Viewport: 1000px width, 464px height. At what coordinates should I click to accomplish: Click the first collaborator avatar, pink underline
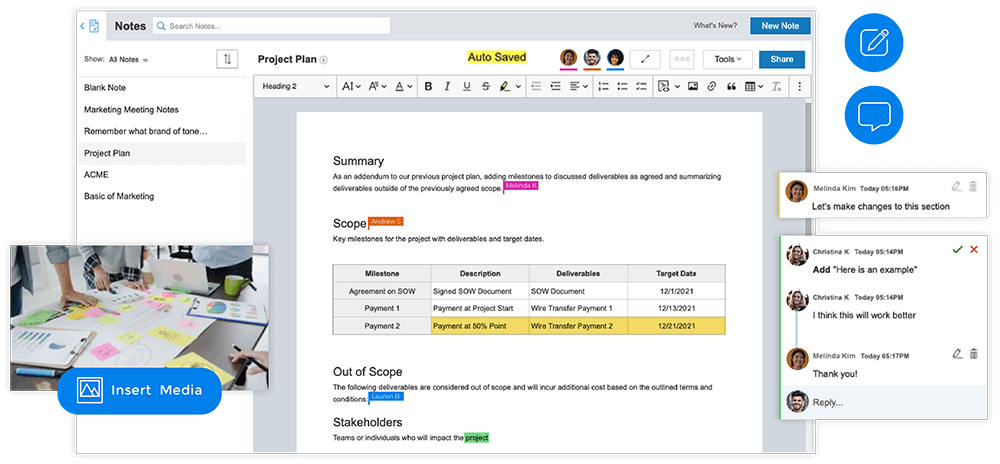[x=568, y=59]
